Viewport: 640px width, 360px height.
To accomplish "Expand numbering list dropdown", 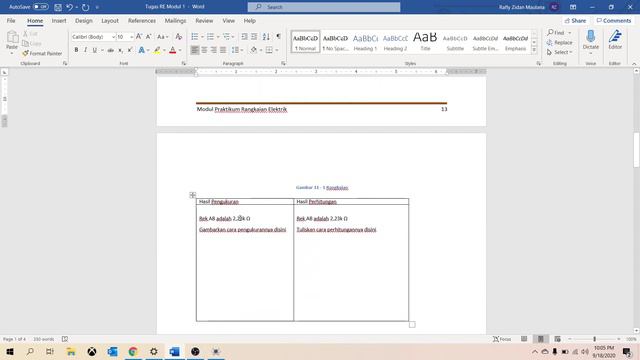I will (218, 37).
